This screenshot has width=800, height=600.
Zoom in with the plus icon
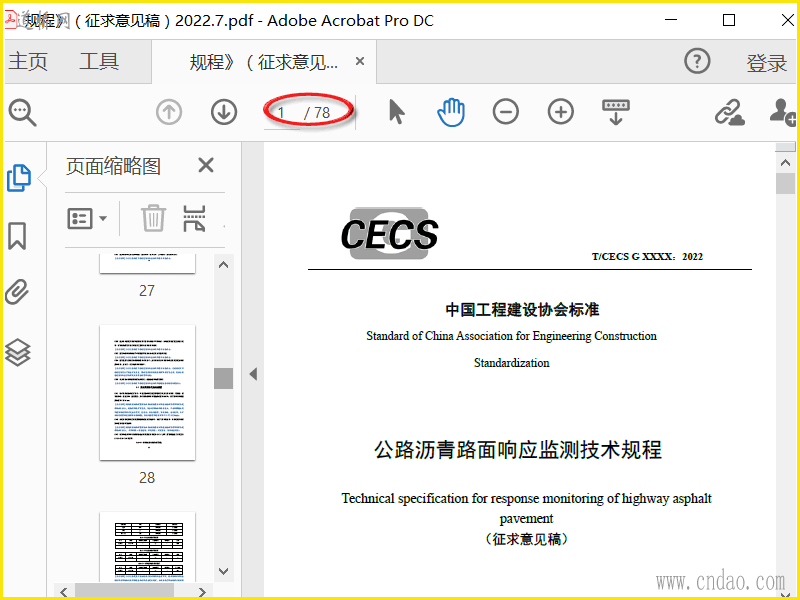click(561, 112)
